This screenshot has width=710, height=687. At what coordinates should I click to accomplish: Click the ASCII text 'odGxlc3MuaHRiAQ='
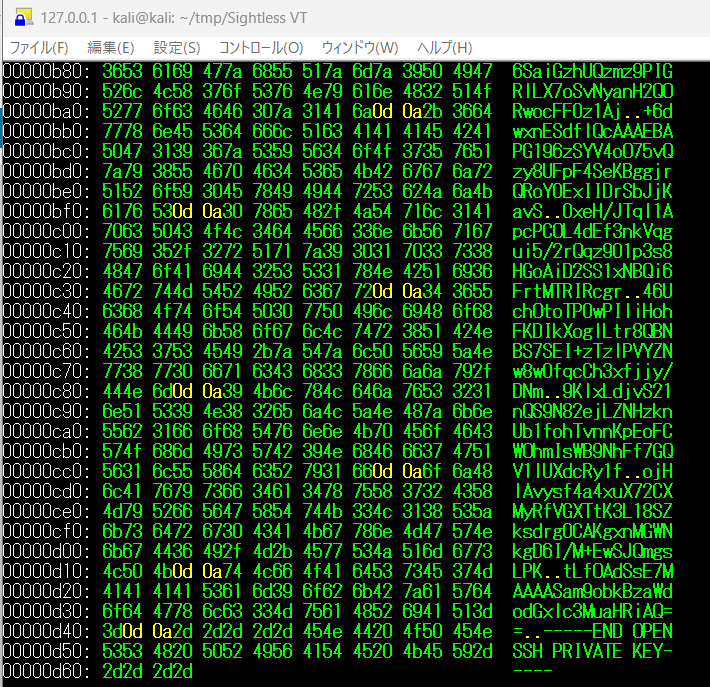coord(592,611)
